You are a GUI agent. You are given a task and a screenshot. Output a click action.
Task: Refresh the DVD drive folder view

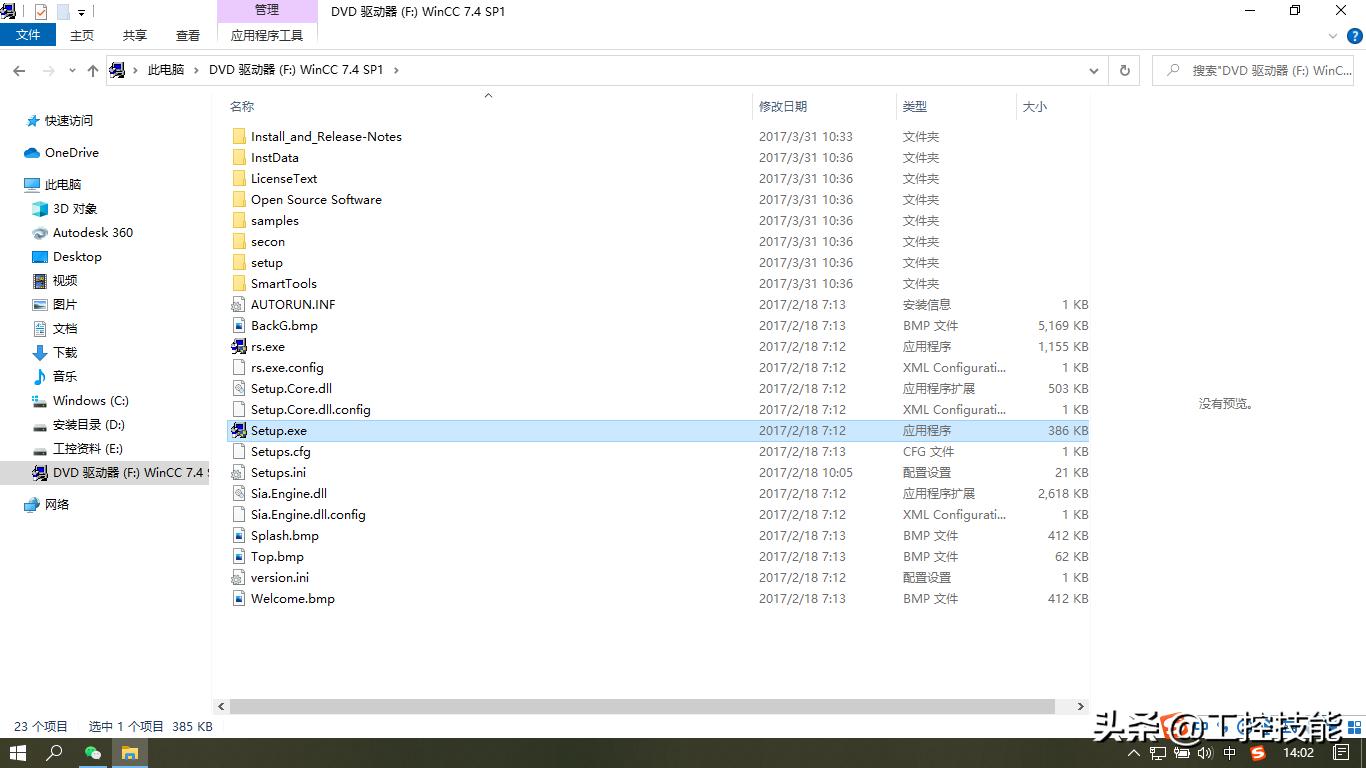pos(1123,70)
